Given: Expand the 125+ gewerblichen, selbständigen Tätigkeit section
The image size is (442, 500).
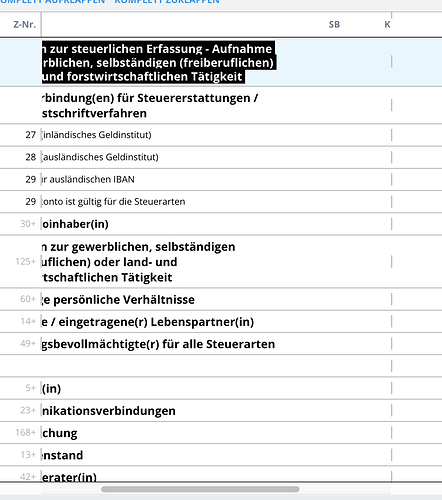Looking at the screenshot, I should (x=221, y=262).
